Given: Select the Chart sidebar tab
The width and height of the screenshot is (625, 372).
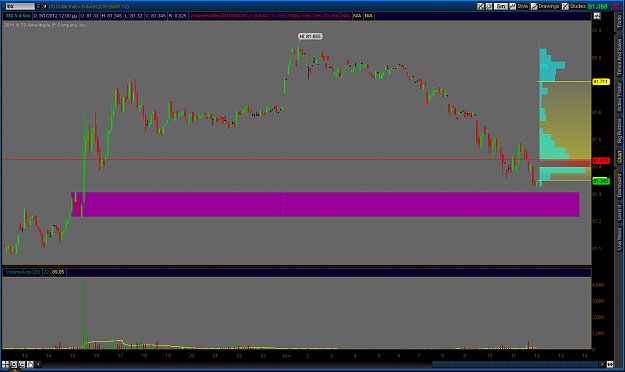Looking at the screenshot, I should click(x=619, y=156).
